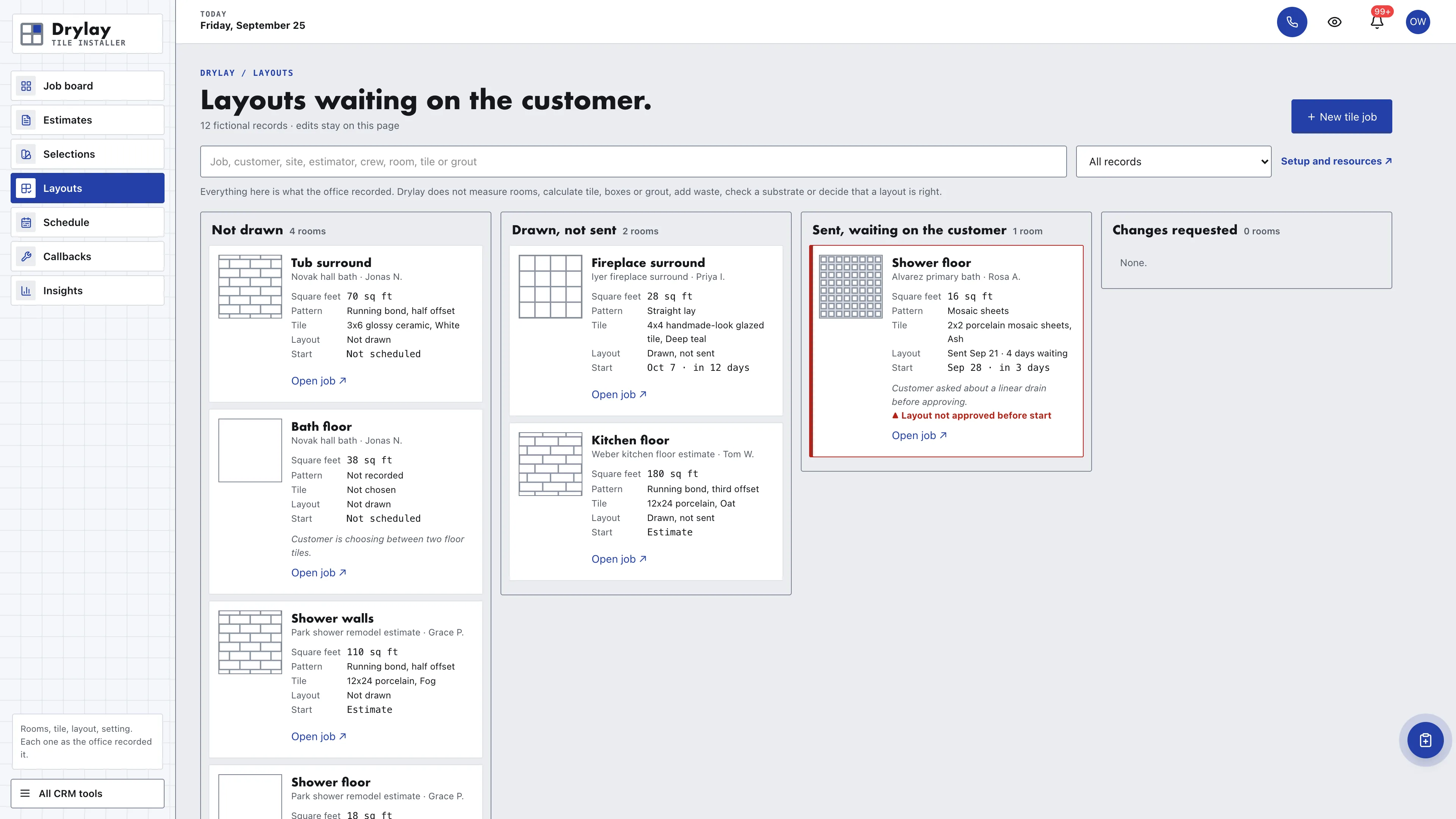Go to Insights page
Viewport: 1456px width, 819px height.
click(88, 290)
